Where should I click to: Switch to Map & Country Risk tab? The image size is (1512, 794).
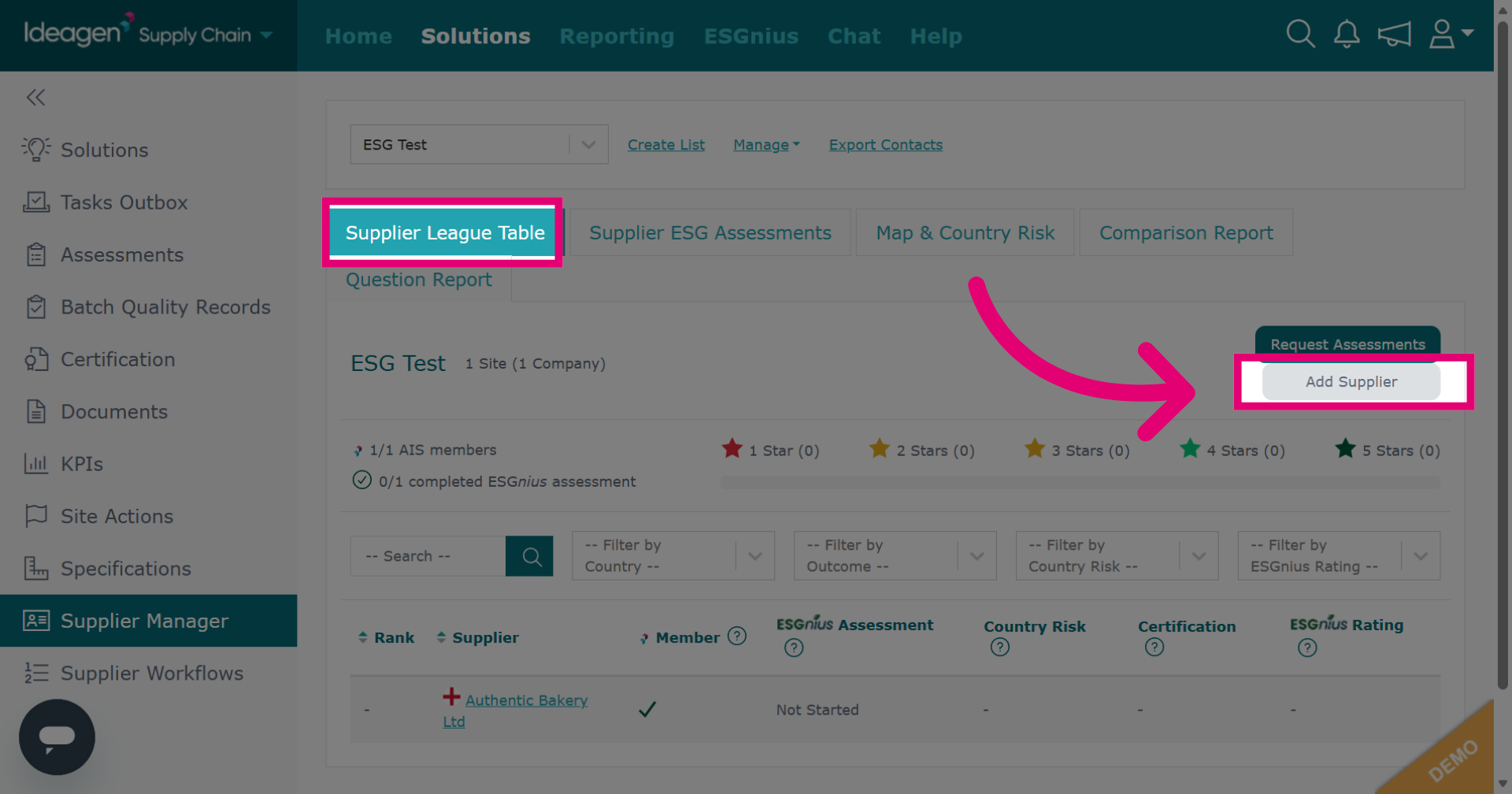point(965,232)
